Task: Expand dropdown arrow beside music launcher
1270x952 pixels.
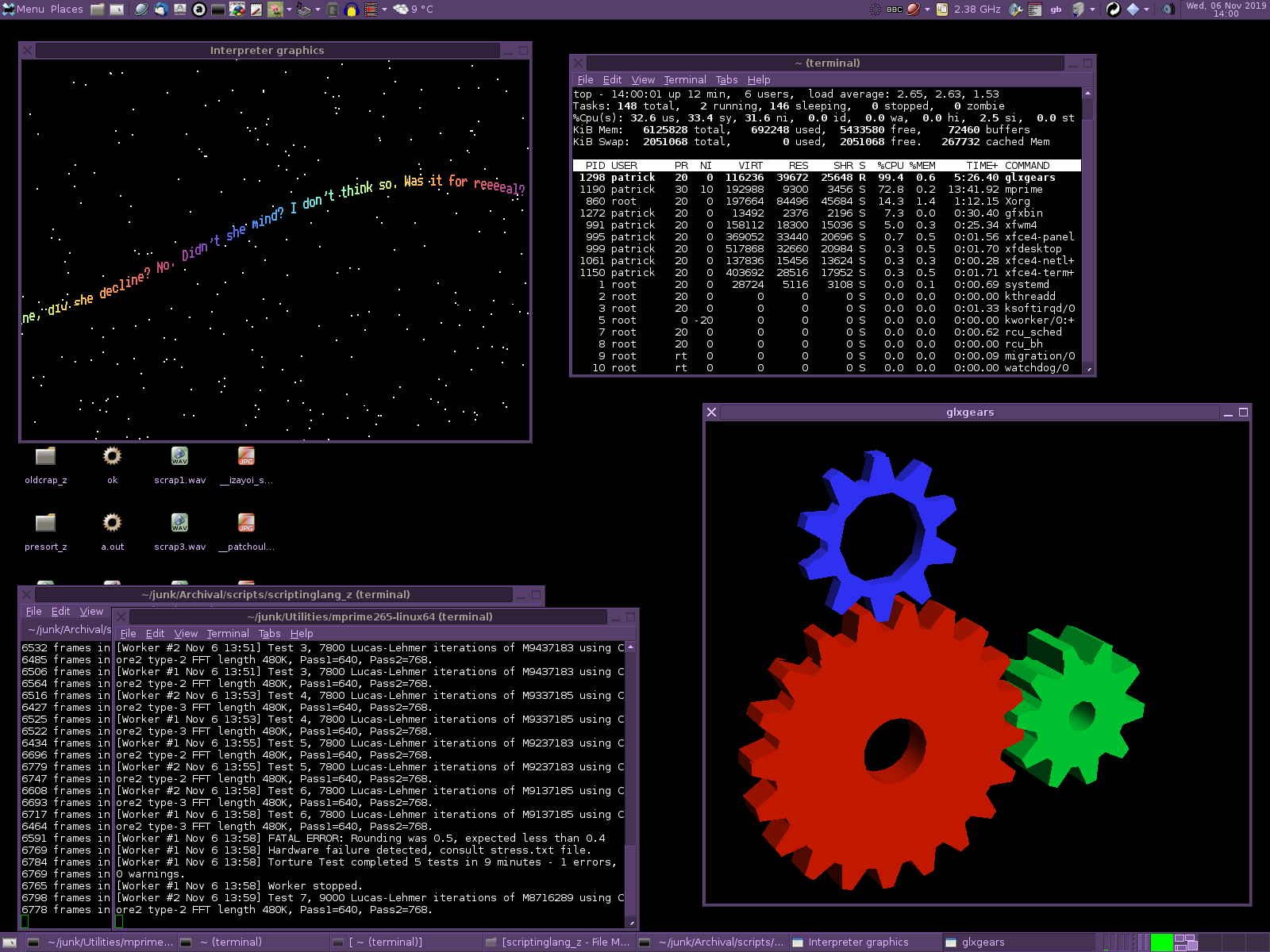Action: pyautogui.click(x=317, y=10)
